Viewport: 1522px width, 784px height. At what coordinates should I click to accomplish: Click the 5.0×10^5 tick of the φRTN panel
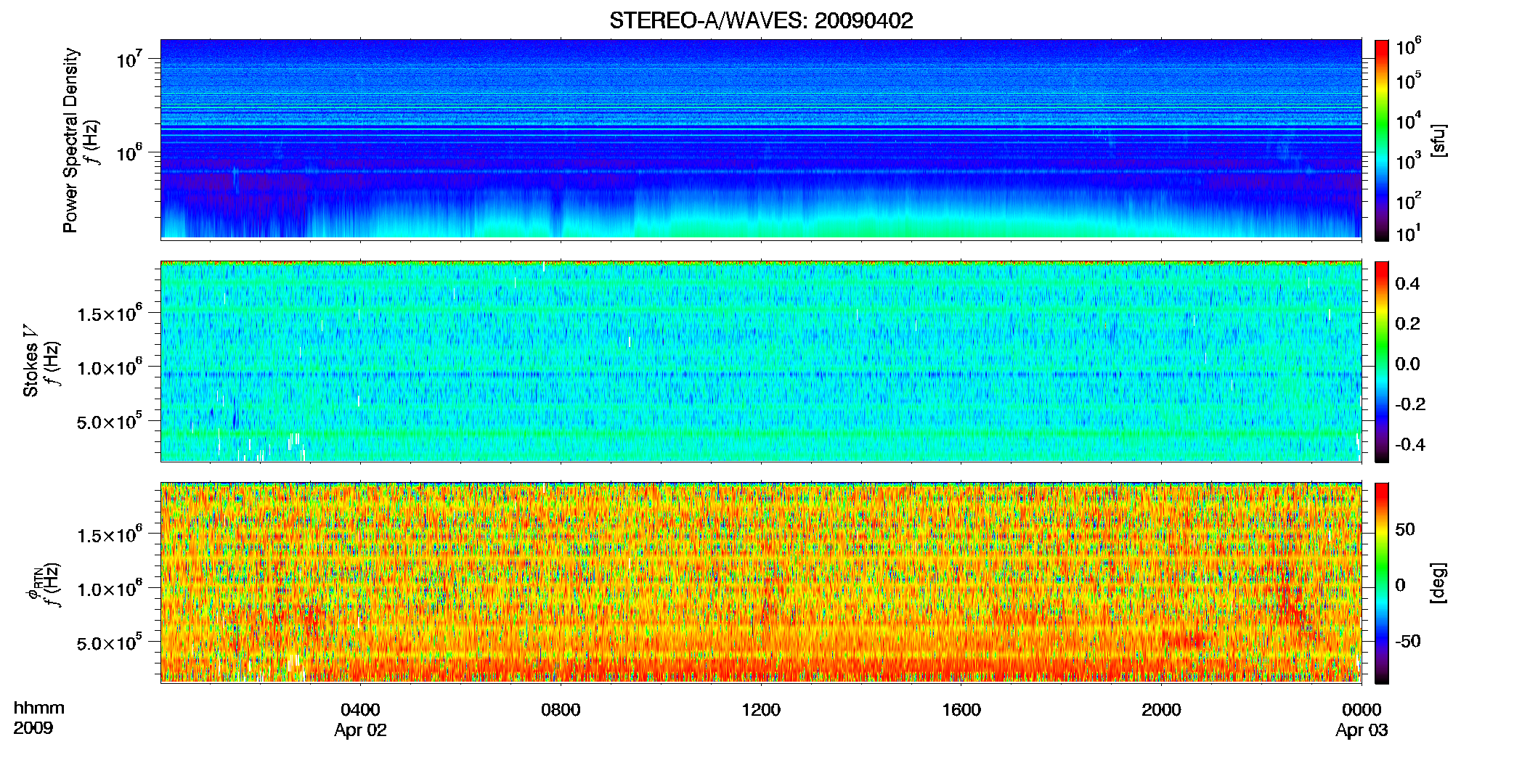click(x=110, y=642)
